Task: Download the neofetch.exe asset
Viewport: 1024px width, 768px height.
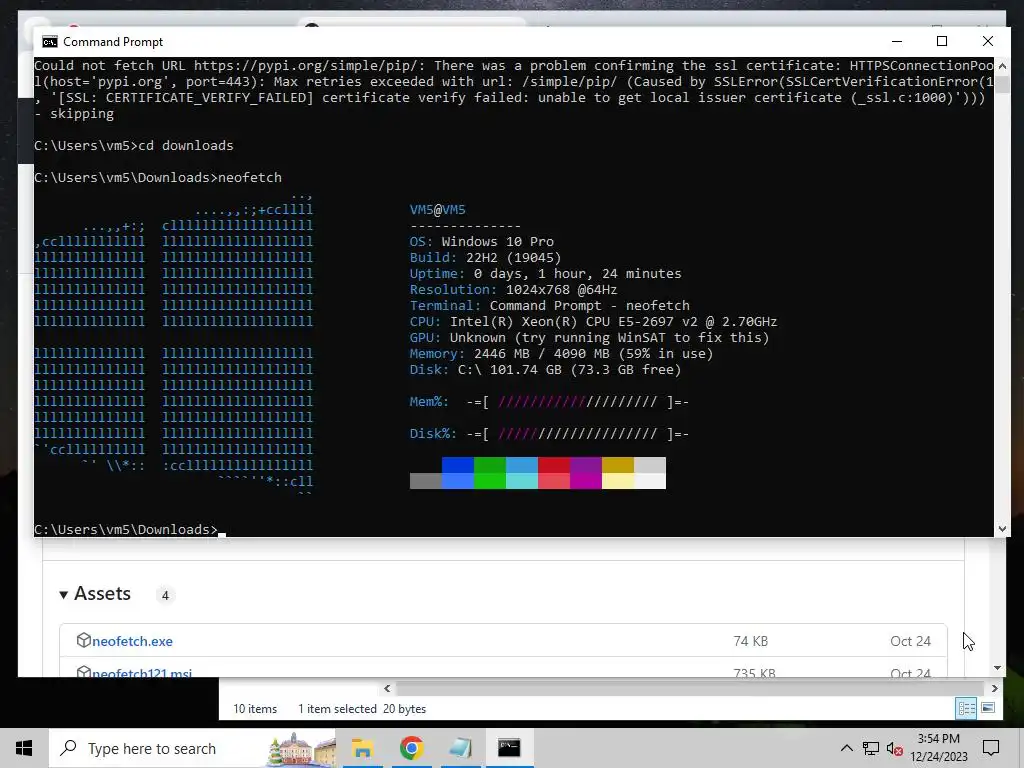Action: 133,641
